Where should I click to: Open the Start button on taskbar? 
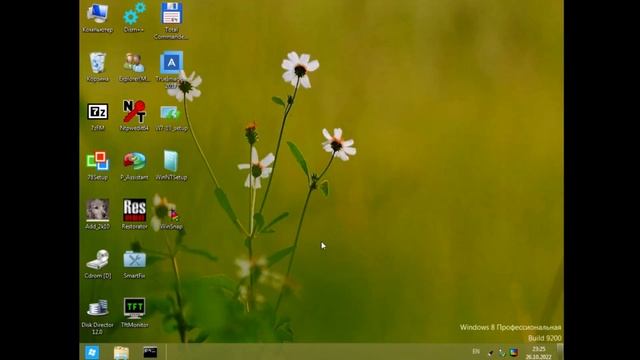pos(92,352)
